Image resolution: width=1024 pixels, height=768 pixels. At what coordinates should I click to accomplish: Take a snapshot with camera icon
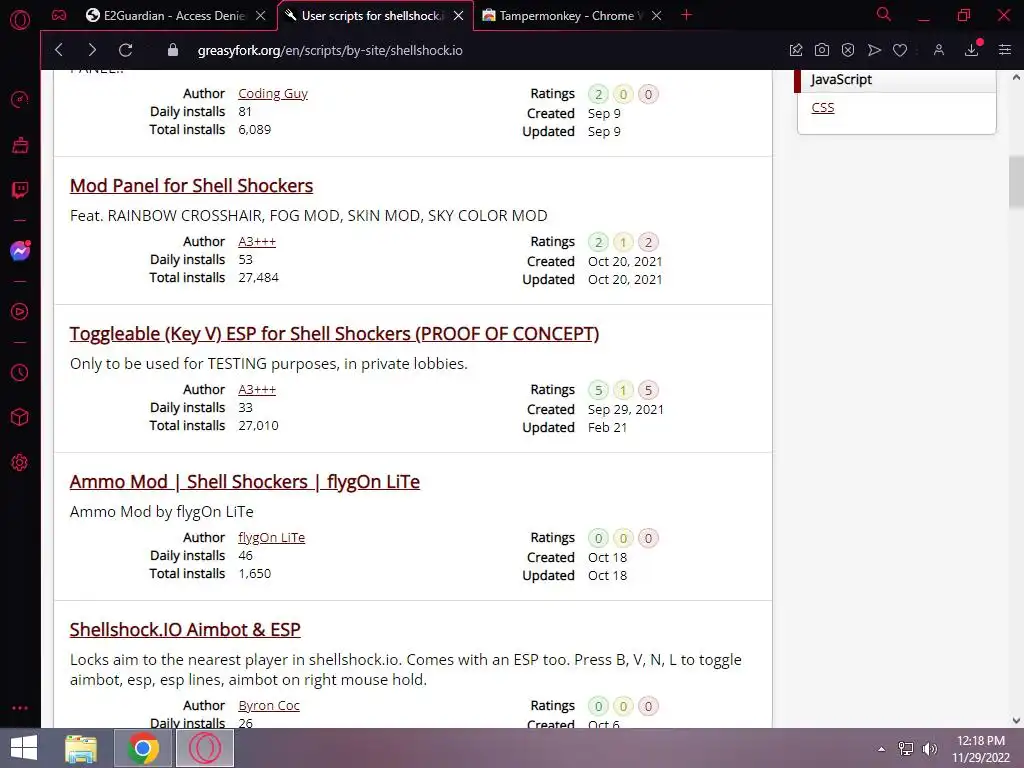pos(822,50)
